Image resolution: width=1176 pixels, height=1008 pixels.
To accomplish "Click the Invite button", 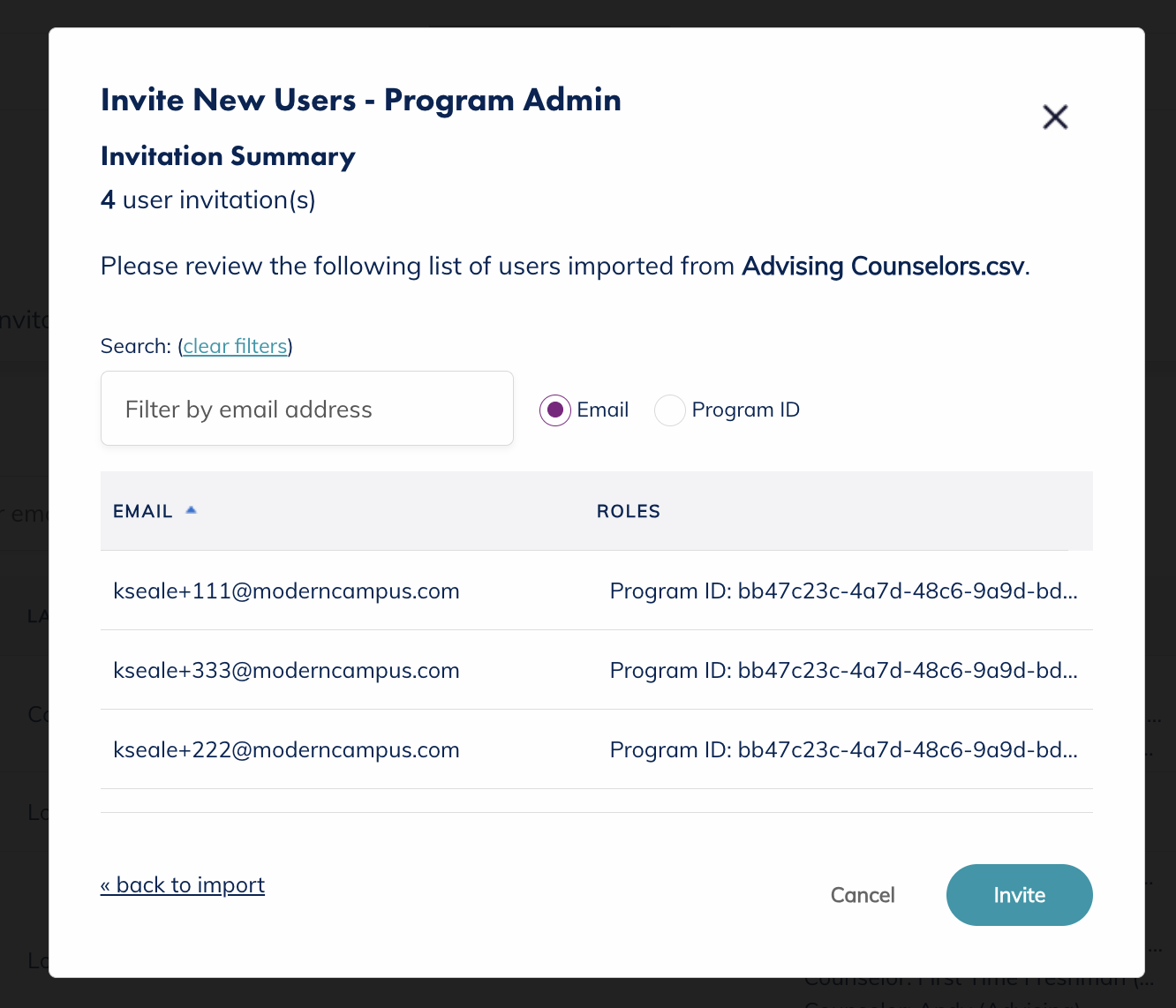I will click(x=1019, y=895).
